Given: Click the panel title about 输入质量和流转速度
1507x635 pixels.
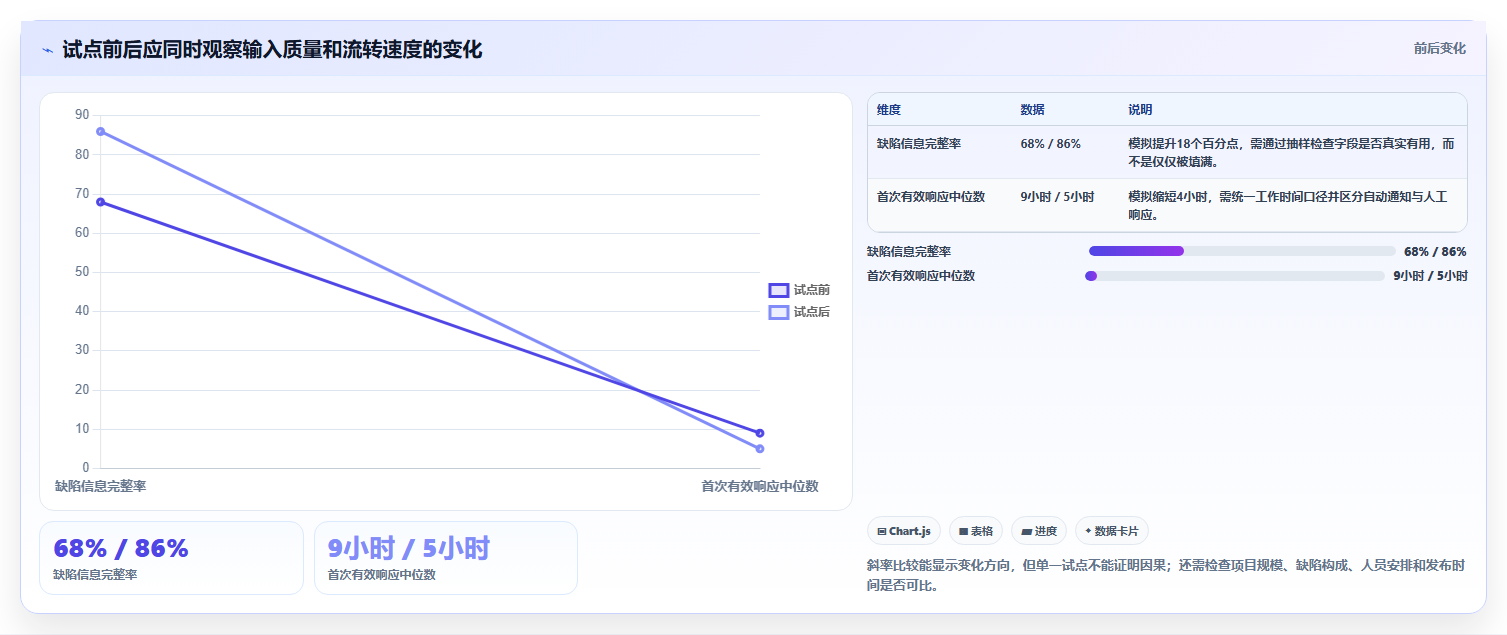Looking at the screenshot, I should click(x=272, y=49).
